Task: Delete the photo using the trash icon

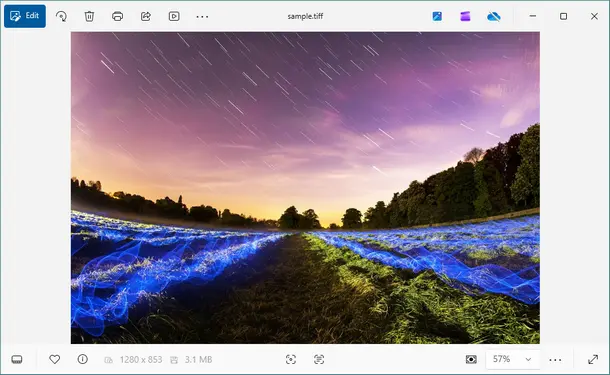Action: coord(89,16)
